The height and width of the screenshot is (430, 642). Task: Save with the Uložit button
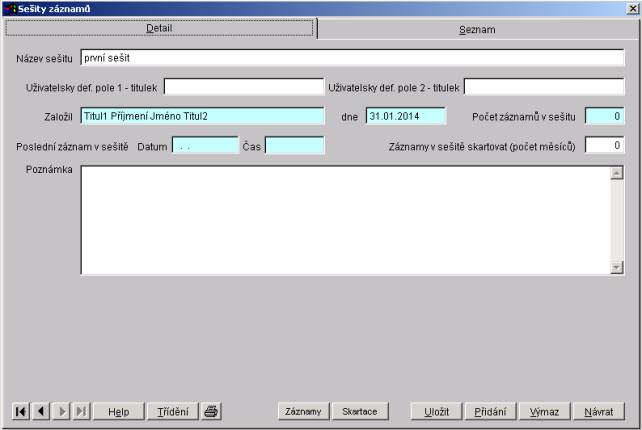click(436, 411)
